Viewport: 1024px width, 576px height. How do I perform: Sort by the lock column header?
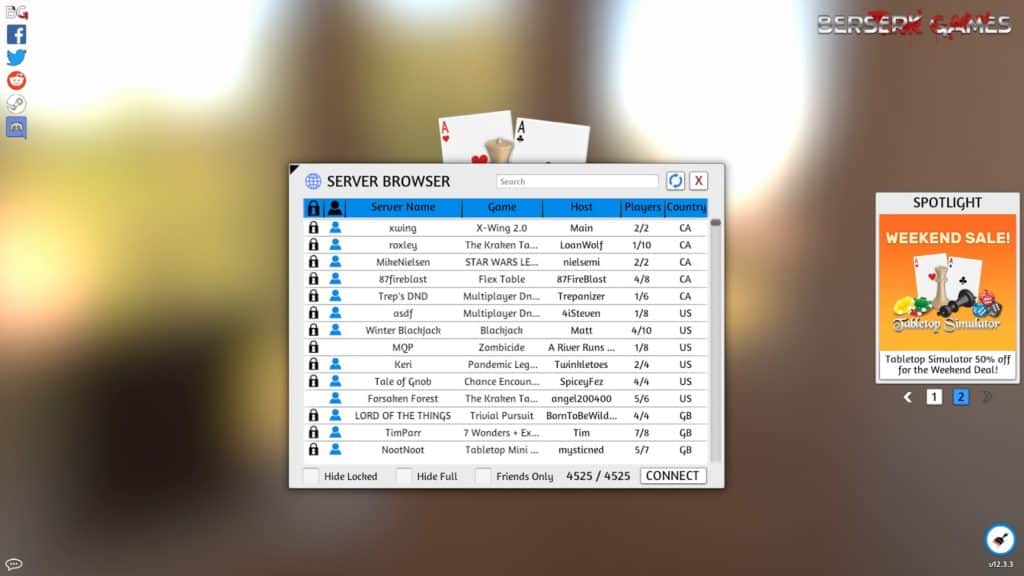313,208
